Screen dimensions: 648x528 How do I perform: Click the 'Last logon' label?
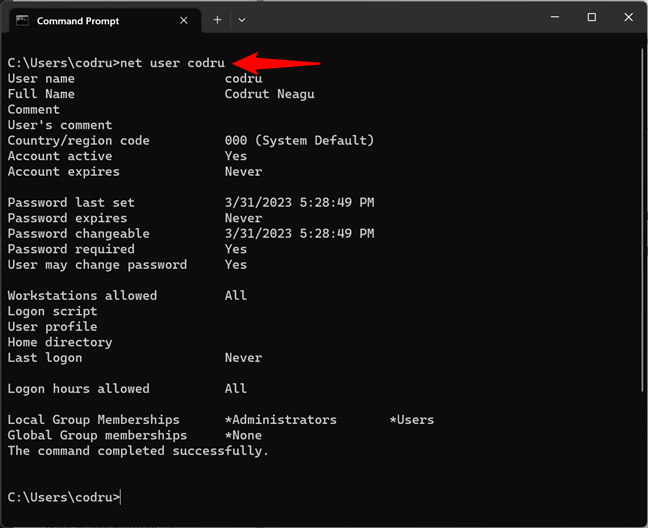[x=45, y=358]
